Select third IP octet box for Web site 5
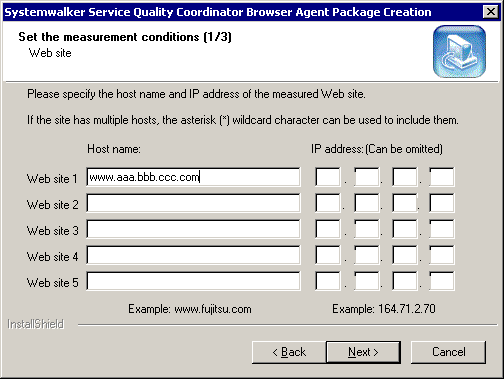 click(x=405, y=281)
